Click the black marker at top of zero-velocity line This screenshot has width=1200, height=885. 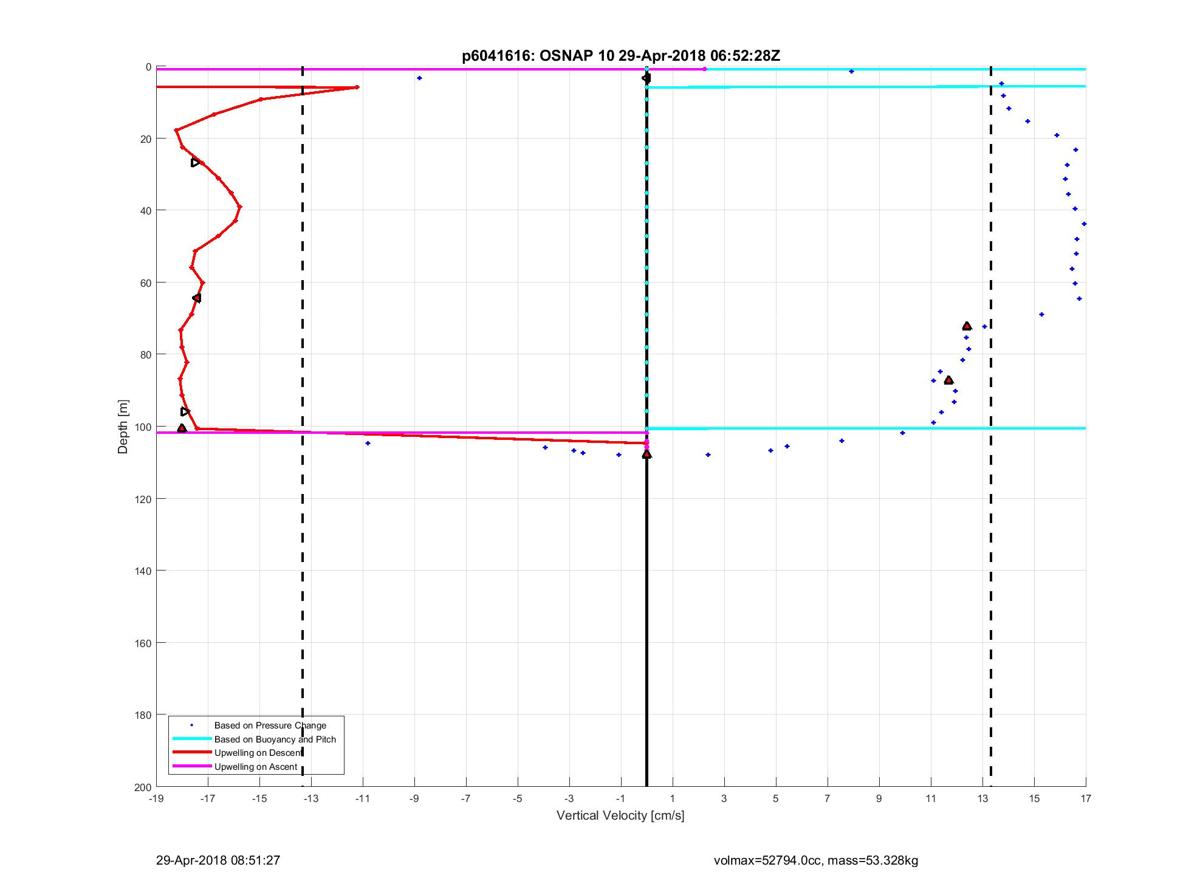tap(646, 77)
